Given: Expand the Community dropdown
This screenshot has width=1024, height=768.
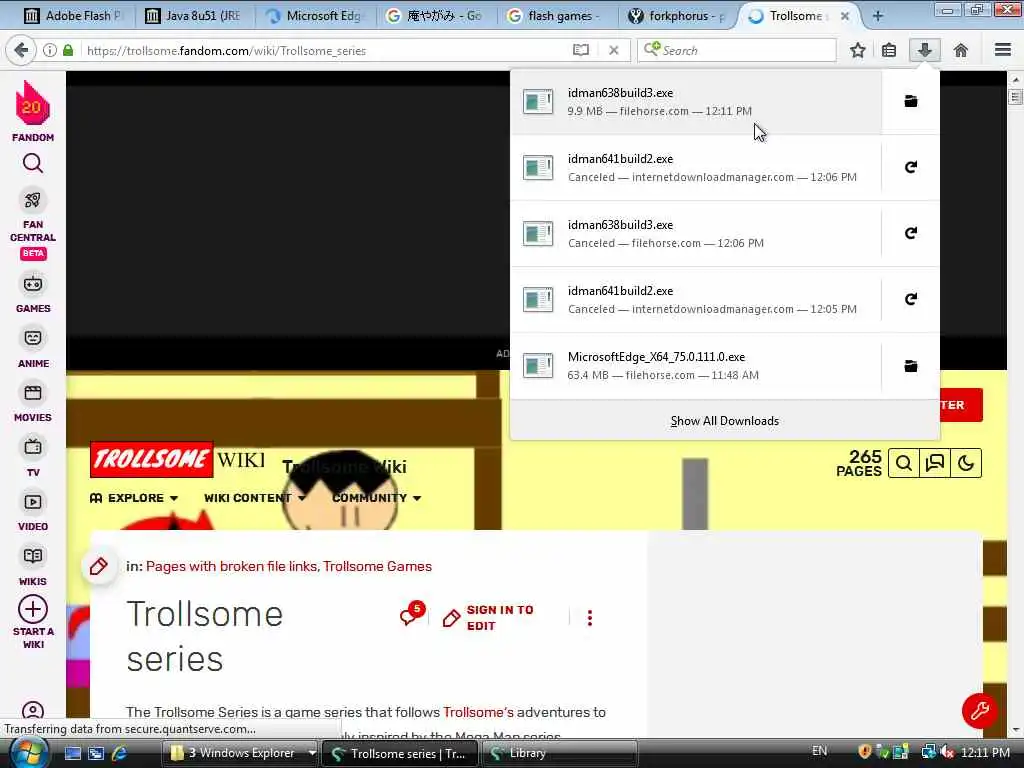Looking at the screenshot, I should pyautogui.click(x=376, y=498).
